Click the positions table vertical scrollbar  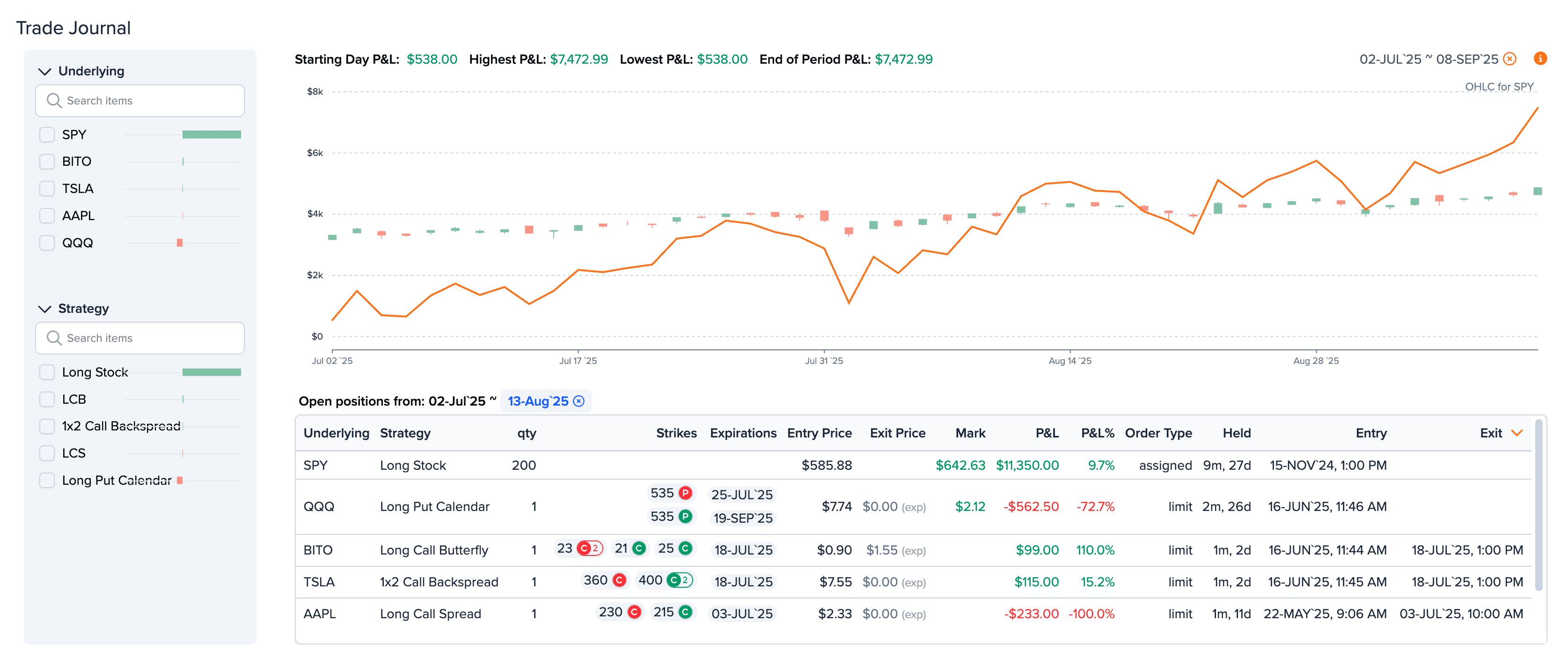coord(1539,504)
